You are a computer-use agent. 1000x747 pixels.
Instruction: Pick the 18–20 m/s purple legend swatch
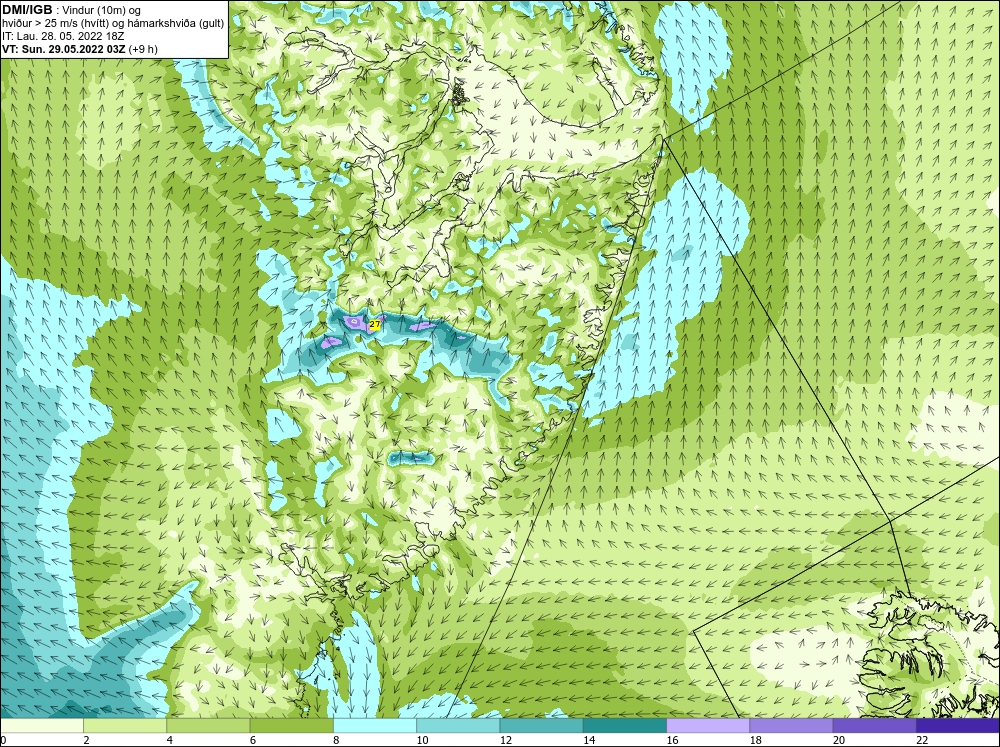[x=791, y=725]
